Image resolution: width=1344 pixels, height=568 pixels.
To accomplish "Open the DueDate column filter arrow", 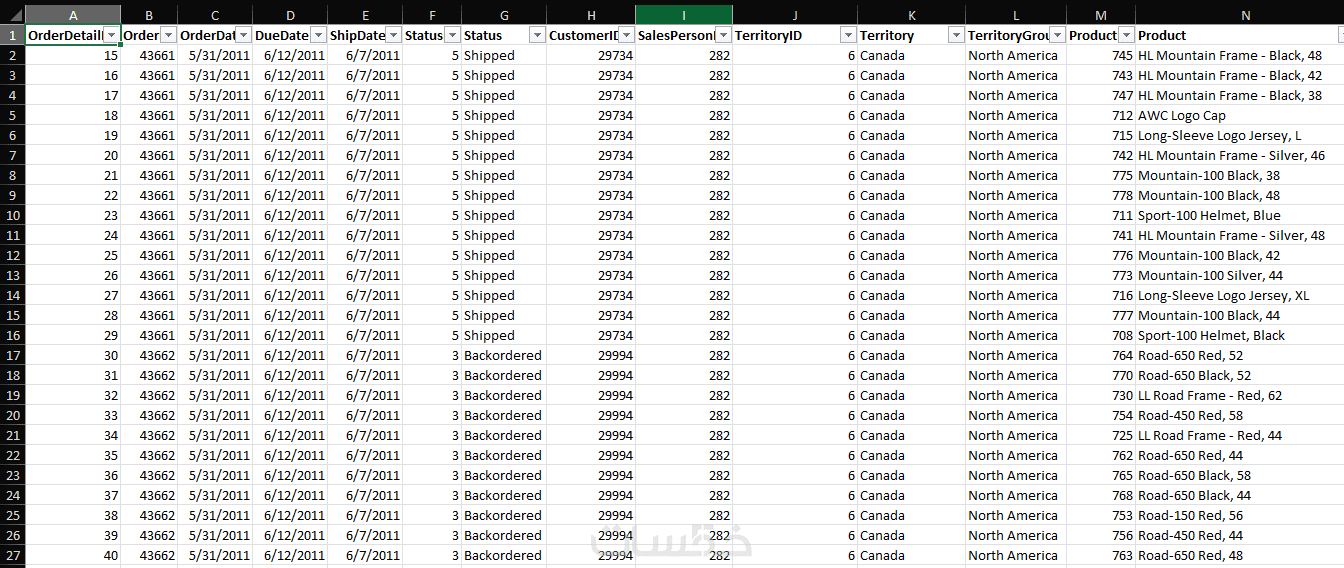I will tap(318, 35).
